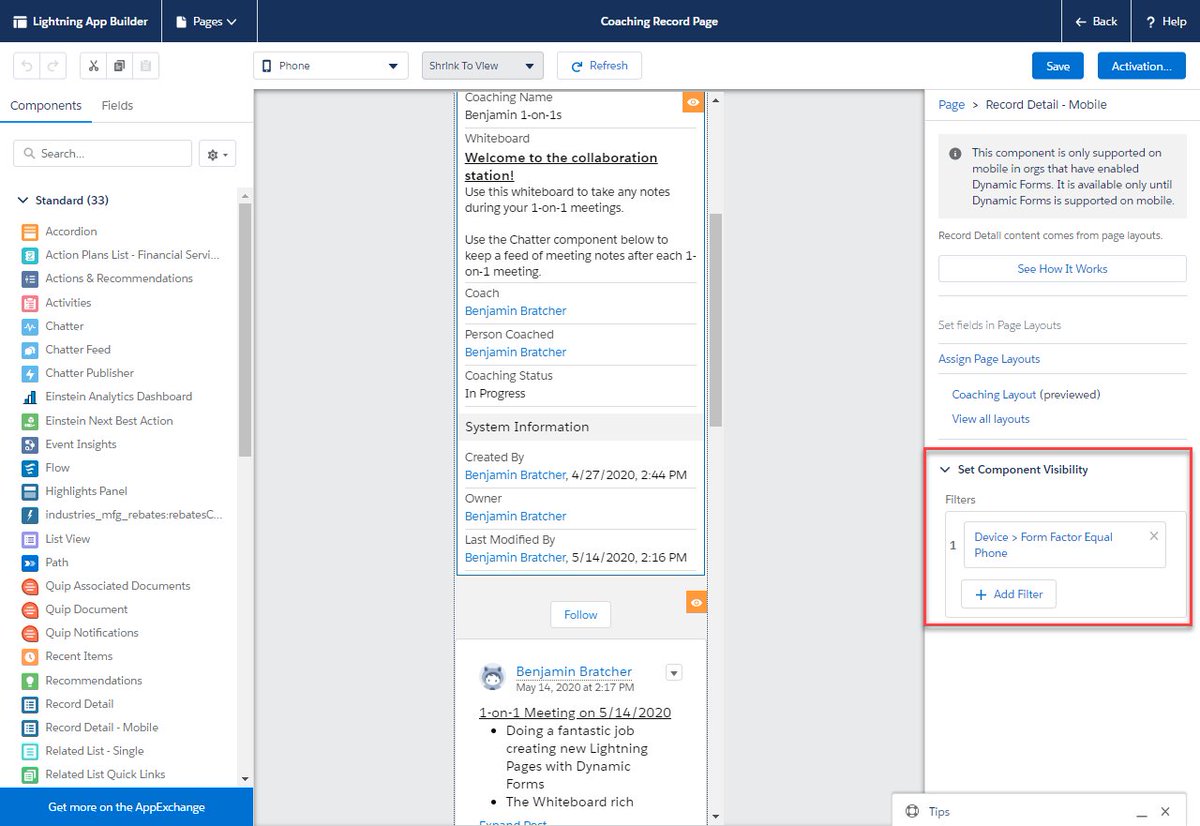Click the Tips lifebuoy icon
Viewport: 1200px width, 826px height.
(911, 812)
